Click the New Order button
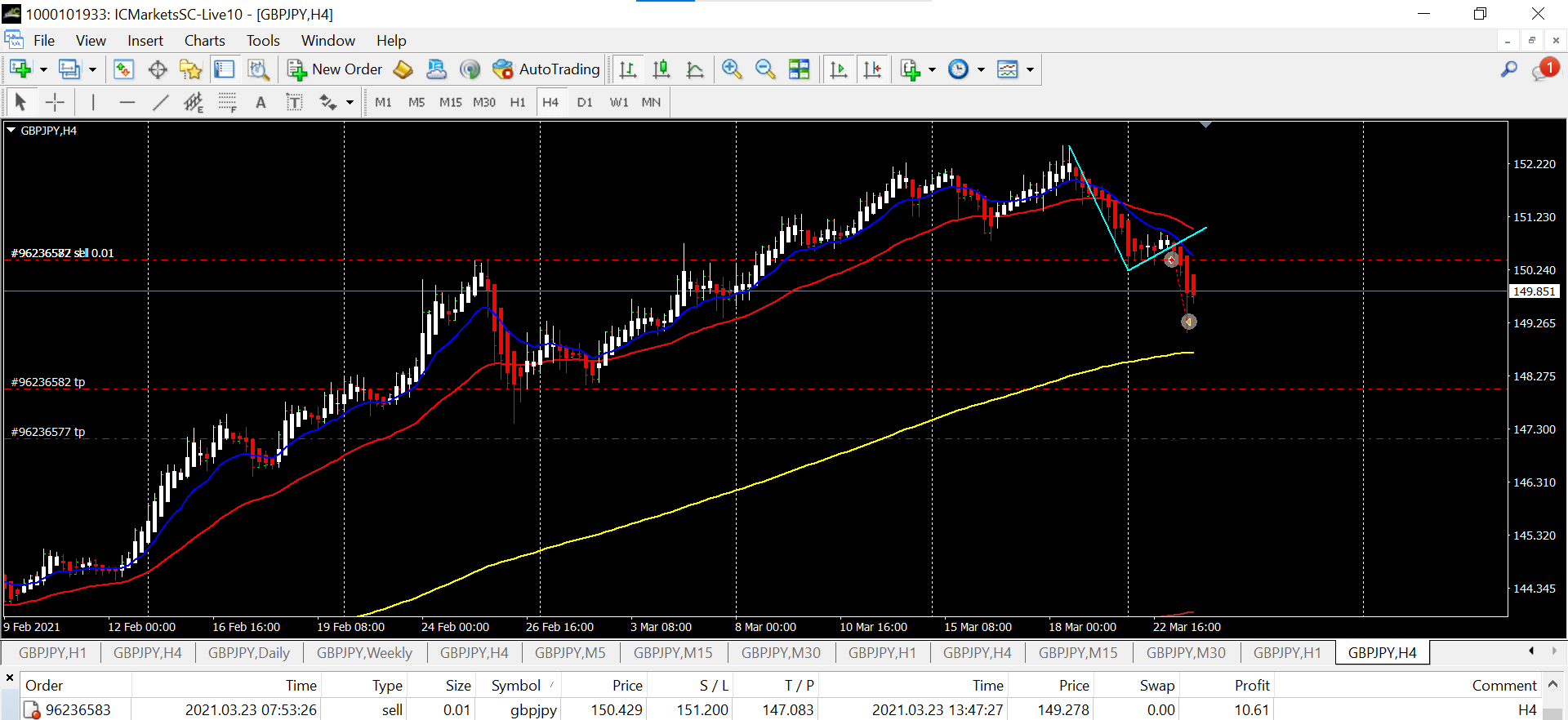The height and width of the screenshot is (720, 1568). [336, 69]
